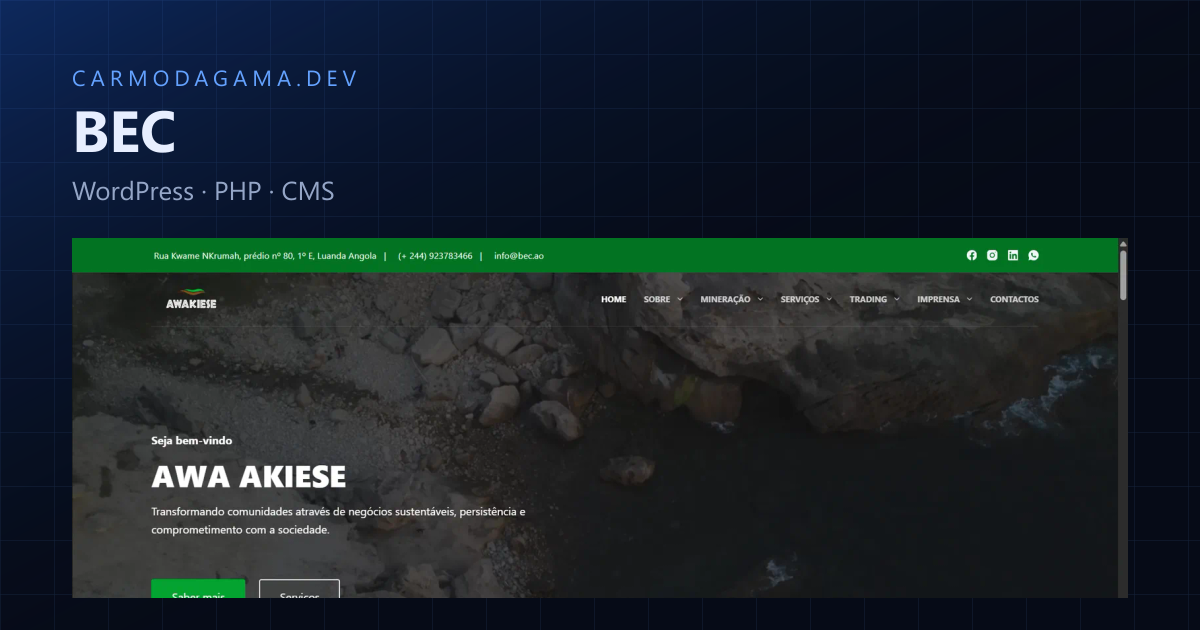Open the LinkedIn social icon
Image resolution: width=1200 pixels, height=630 pixels.
click(x=1013, y=255)
